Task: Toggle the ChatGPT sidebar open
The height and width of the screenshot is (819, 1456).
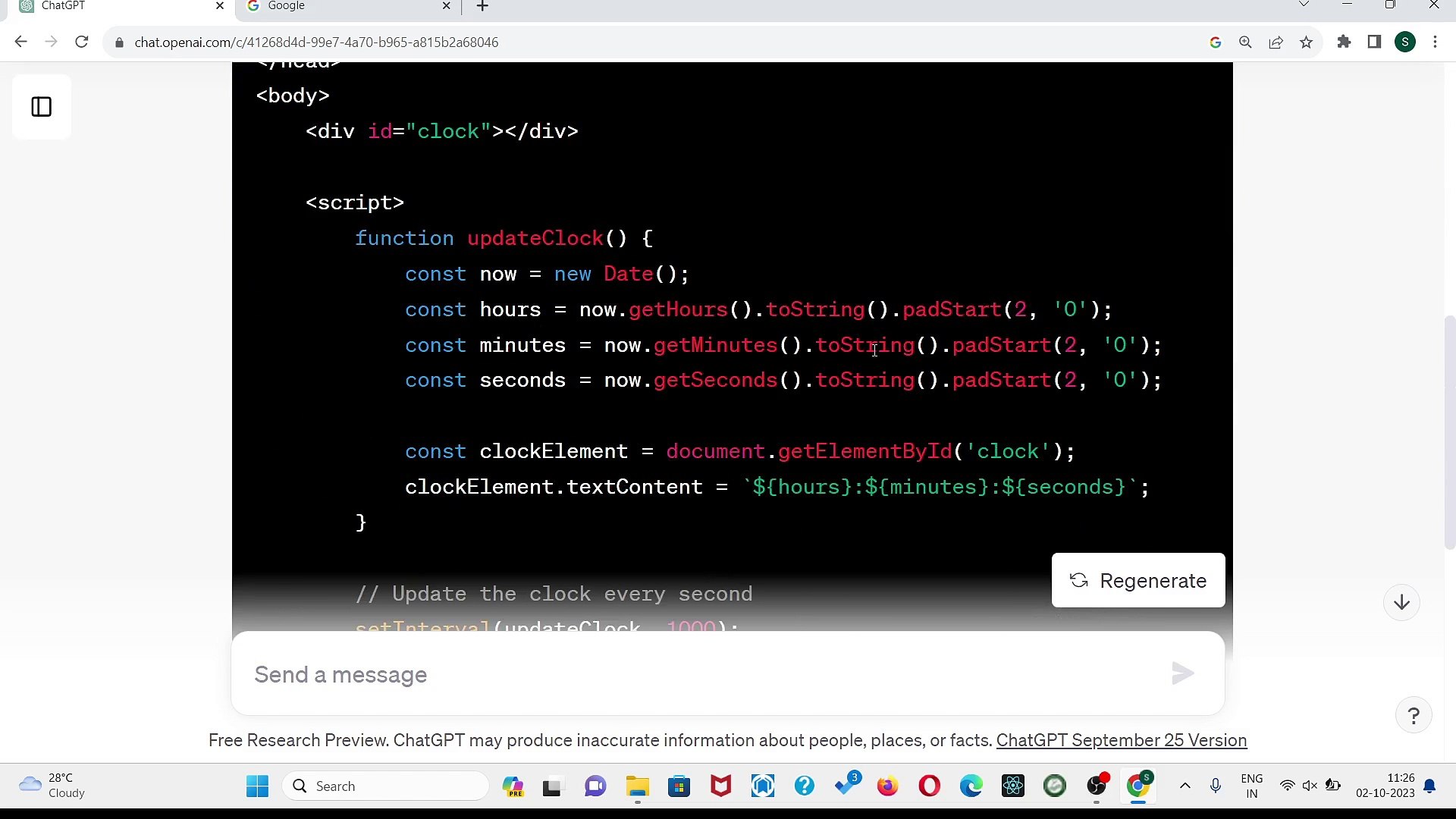Action: pos(41,106)
